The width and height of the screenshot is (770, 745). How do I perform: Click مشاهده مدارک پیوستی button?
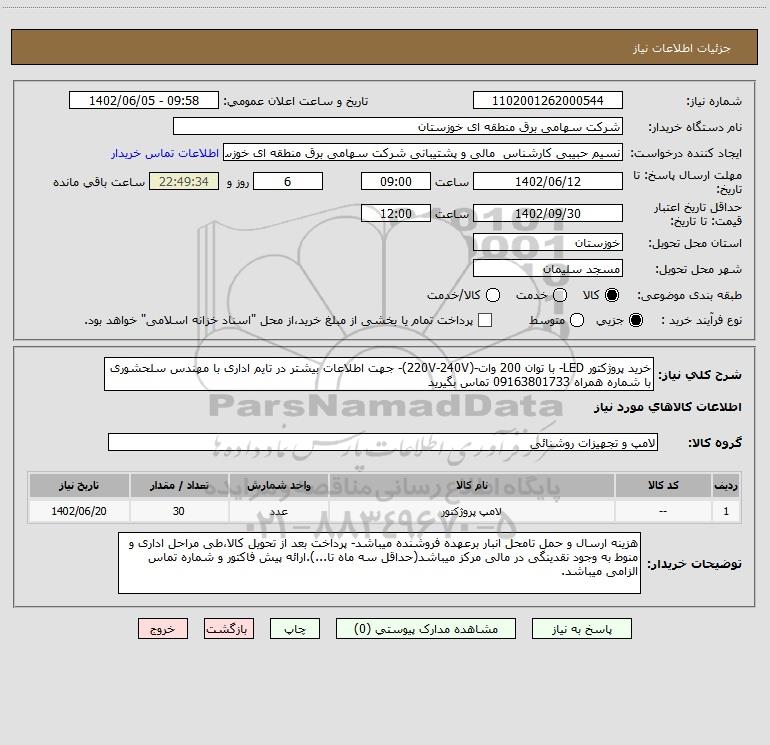pos(426,629)
